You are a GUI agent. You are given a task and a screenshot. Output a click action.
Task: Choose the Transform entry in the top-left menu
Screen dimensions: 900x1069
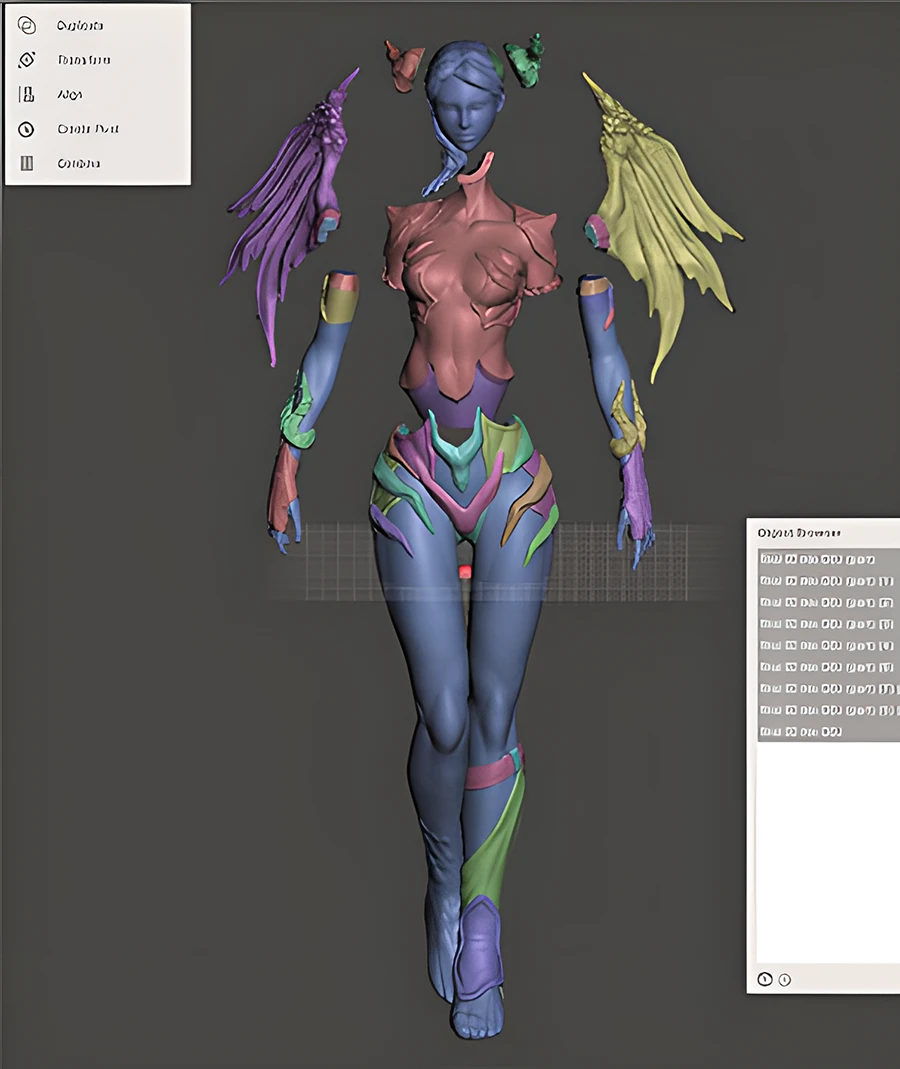[83, 60]
